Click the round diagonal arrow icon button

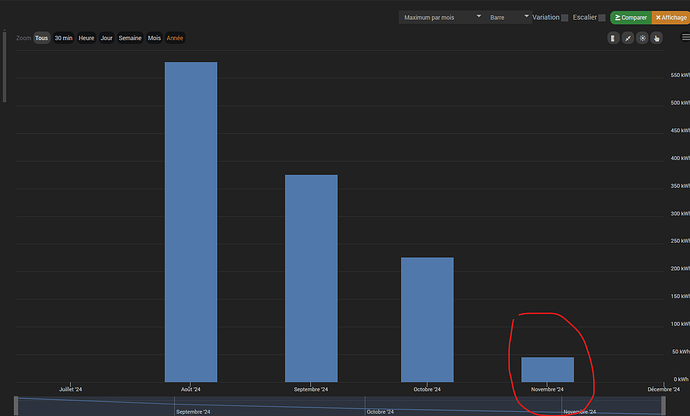click(628, 38)
